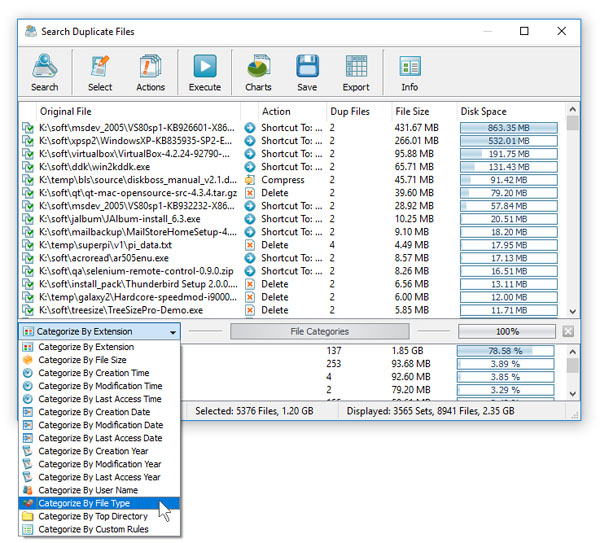Click file icon of JAlbum-install_6.3.exe row
This screenshot has width=600, height=543.
(x=28, y=219)
